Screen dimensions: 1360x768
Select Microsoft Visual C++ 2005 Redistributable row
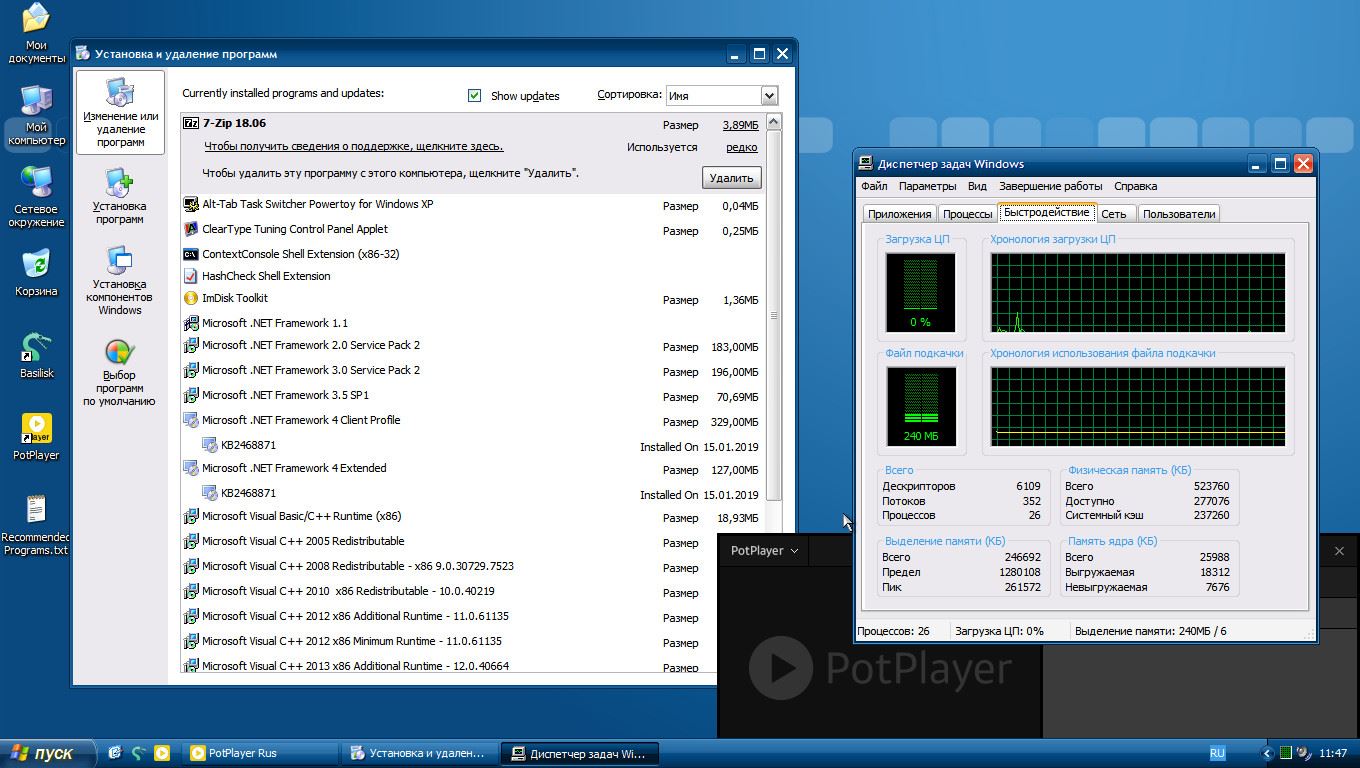473,541
